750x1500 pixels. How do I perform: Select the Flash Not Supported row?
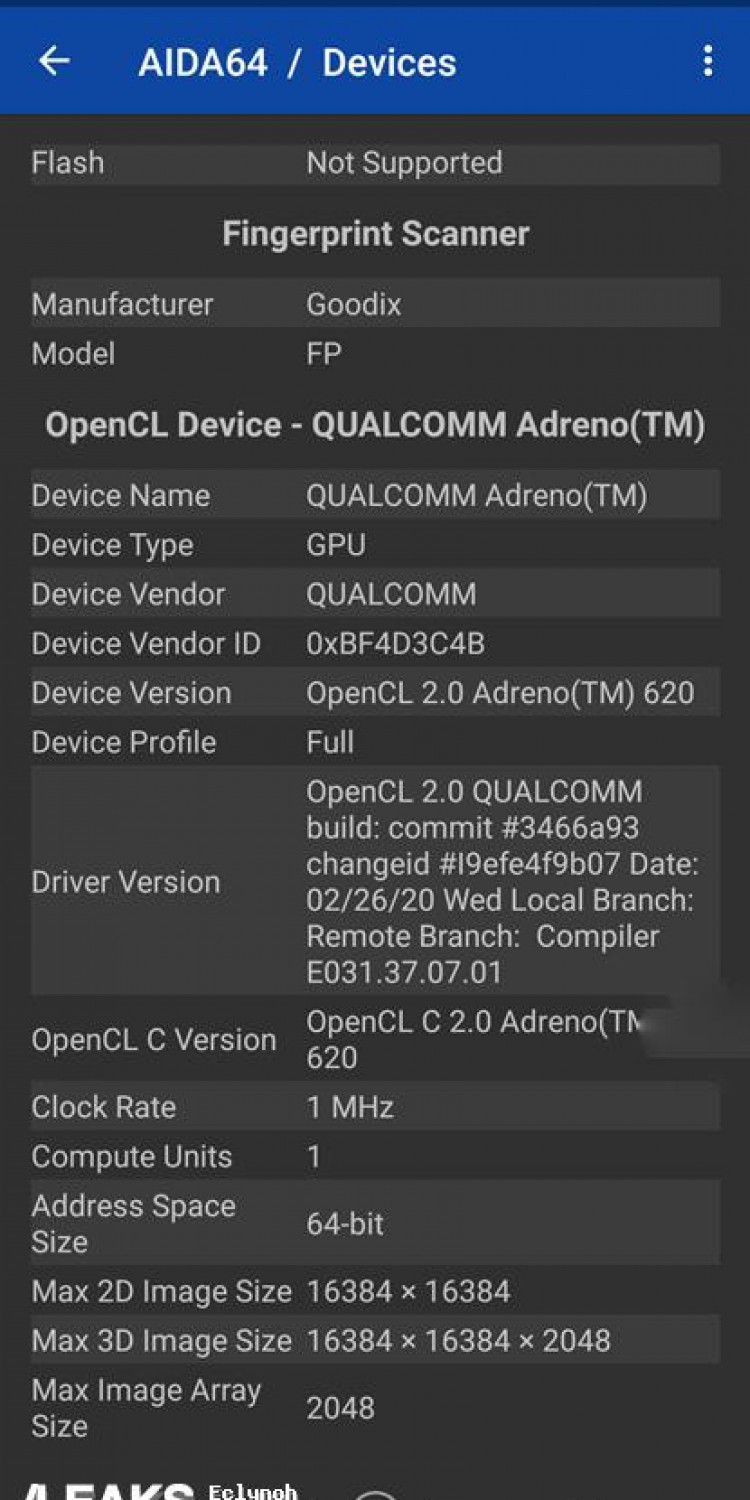pyautogui.click(x=375, y=163)
